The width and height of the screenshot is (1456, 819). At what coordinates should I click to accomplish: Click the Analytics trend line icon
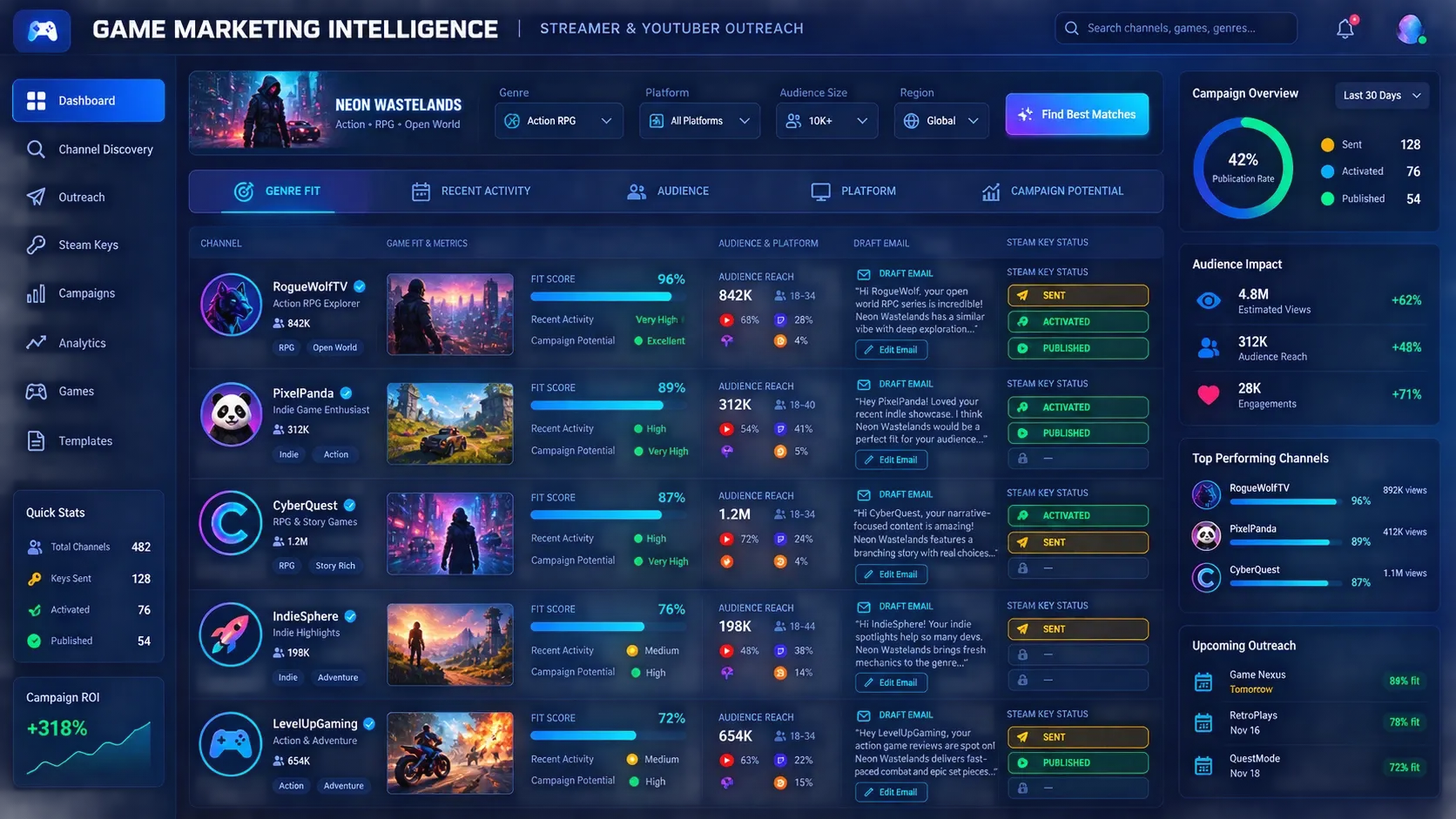36,343
